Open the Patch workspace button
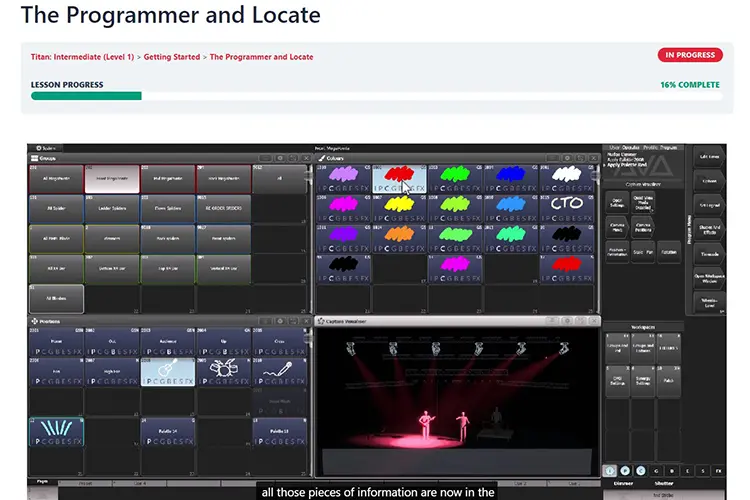The height and width of the screenshot is (500, 750). [x=669, y=381]
